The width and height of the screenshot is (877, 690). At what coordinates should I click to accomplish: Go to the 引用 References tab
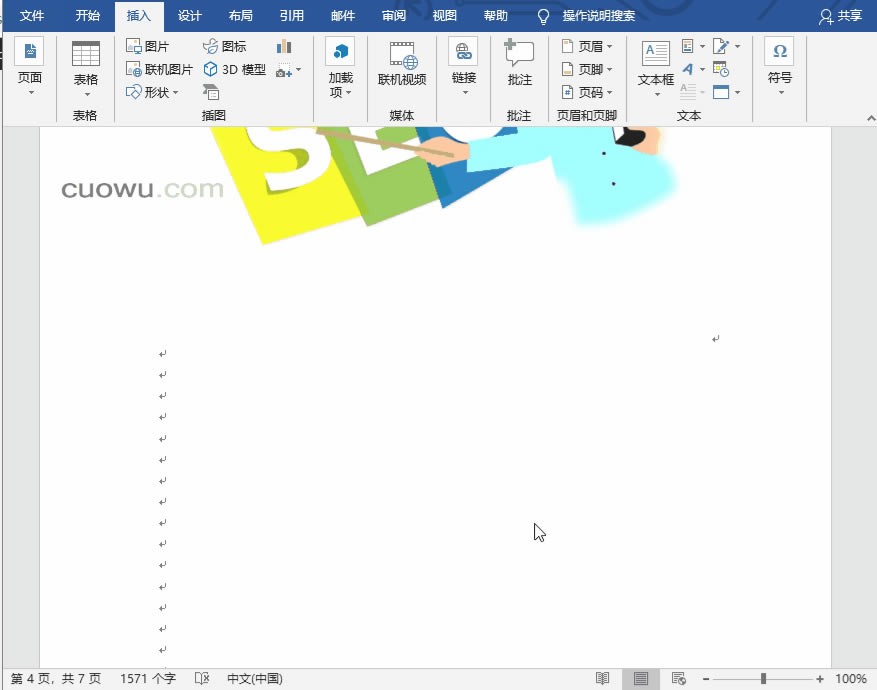(291, 16)
